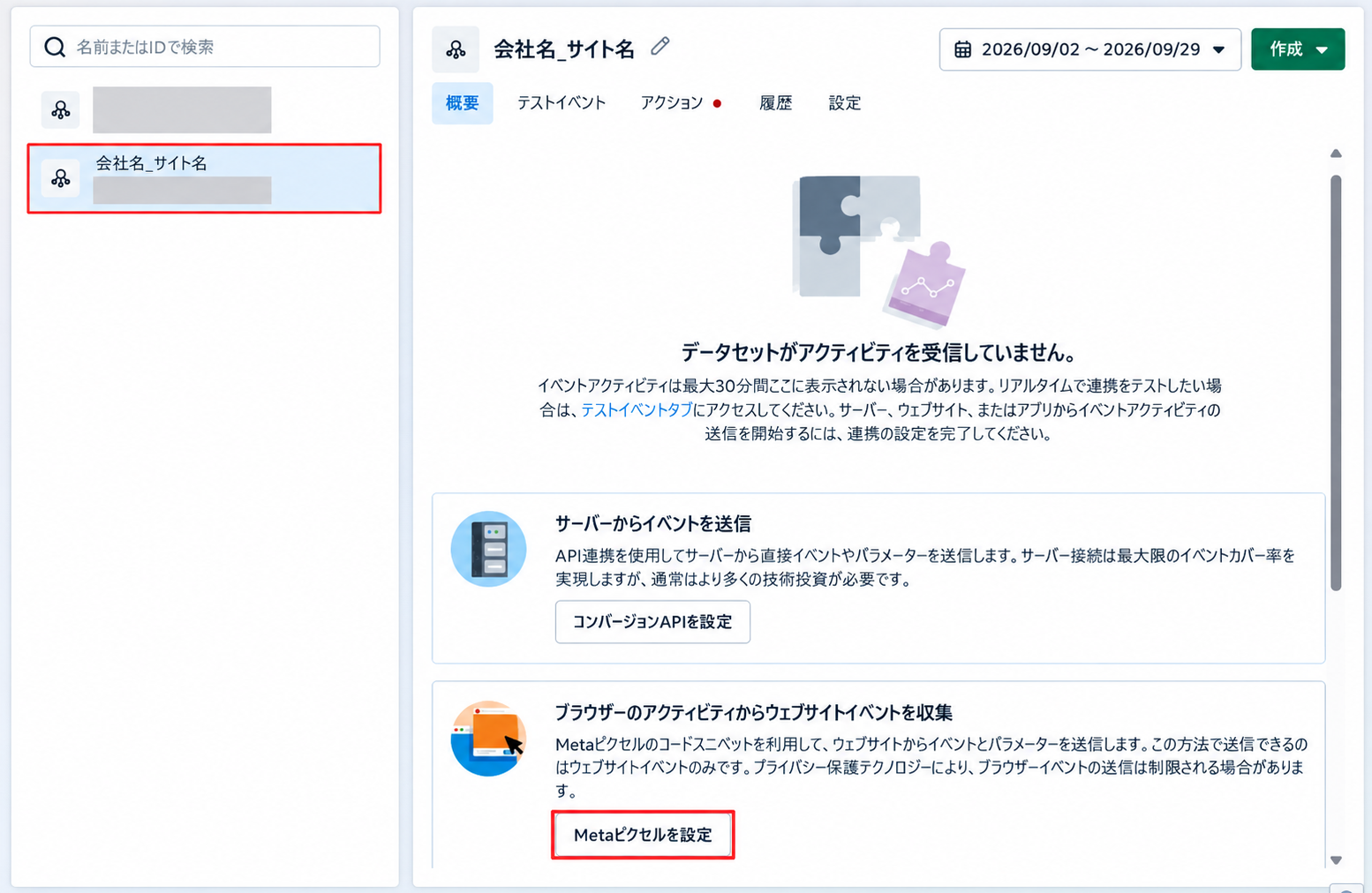Open the 設定 tab
Screen dimensions: 1372x893
pyautogui.click(x=845, y=103)
